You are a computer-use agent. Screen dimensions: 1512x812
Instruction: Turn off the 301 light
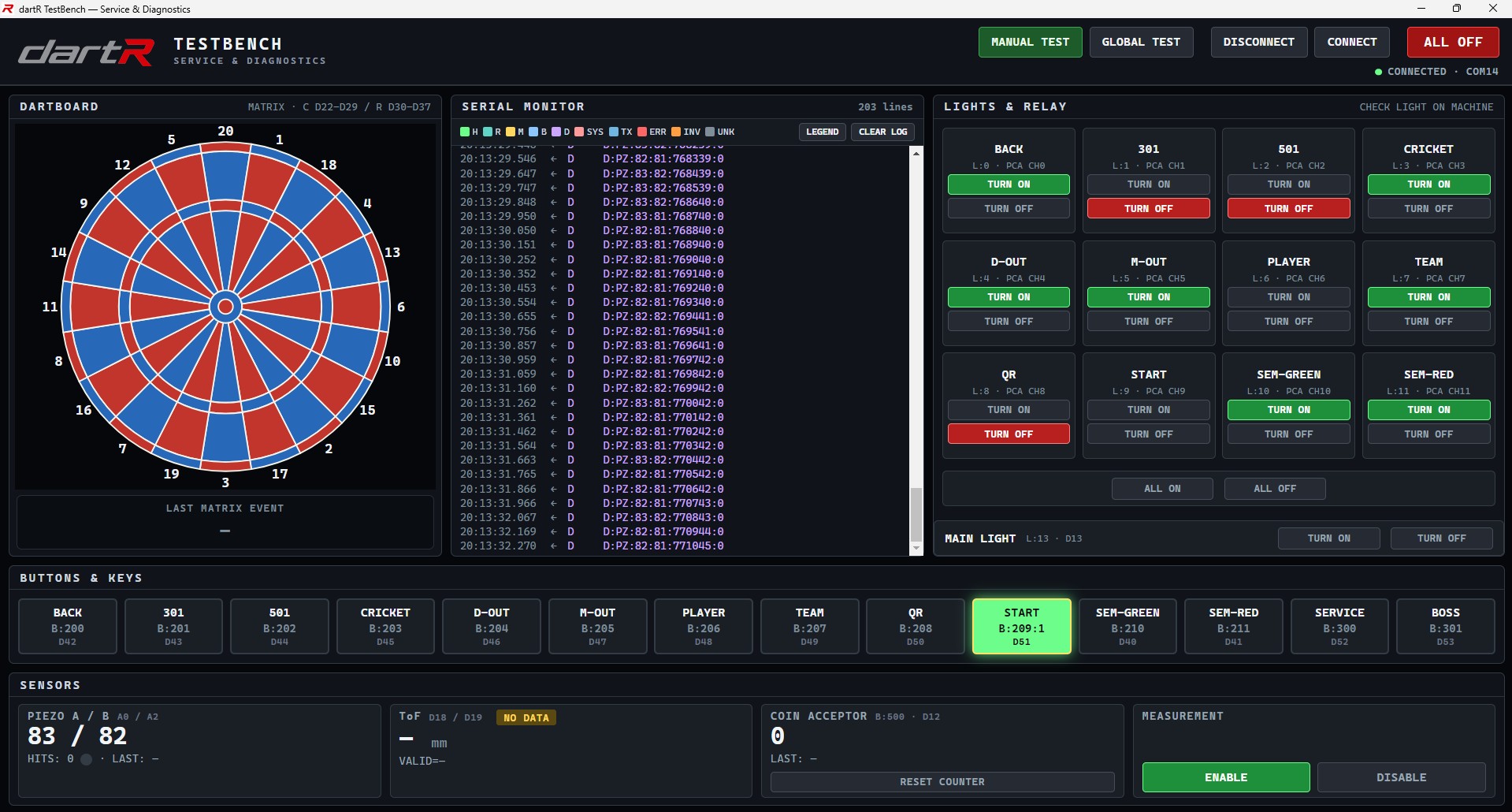(1149, 209)
